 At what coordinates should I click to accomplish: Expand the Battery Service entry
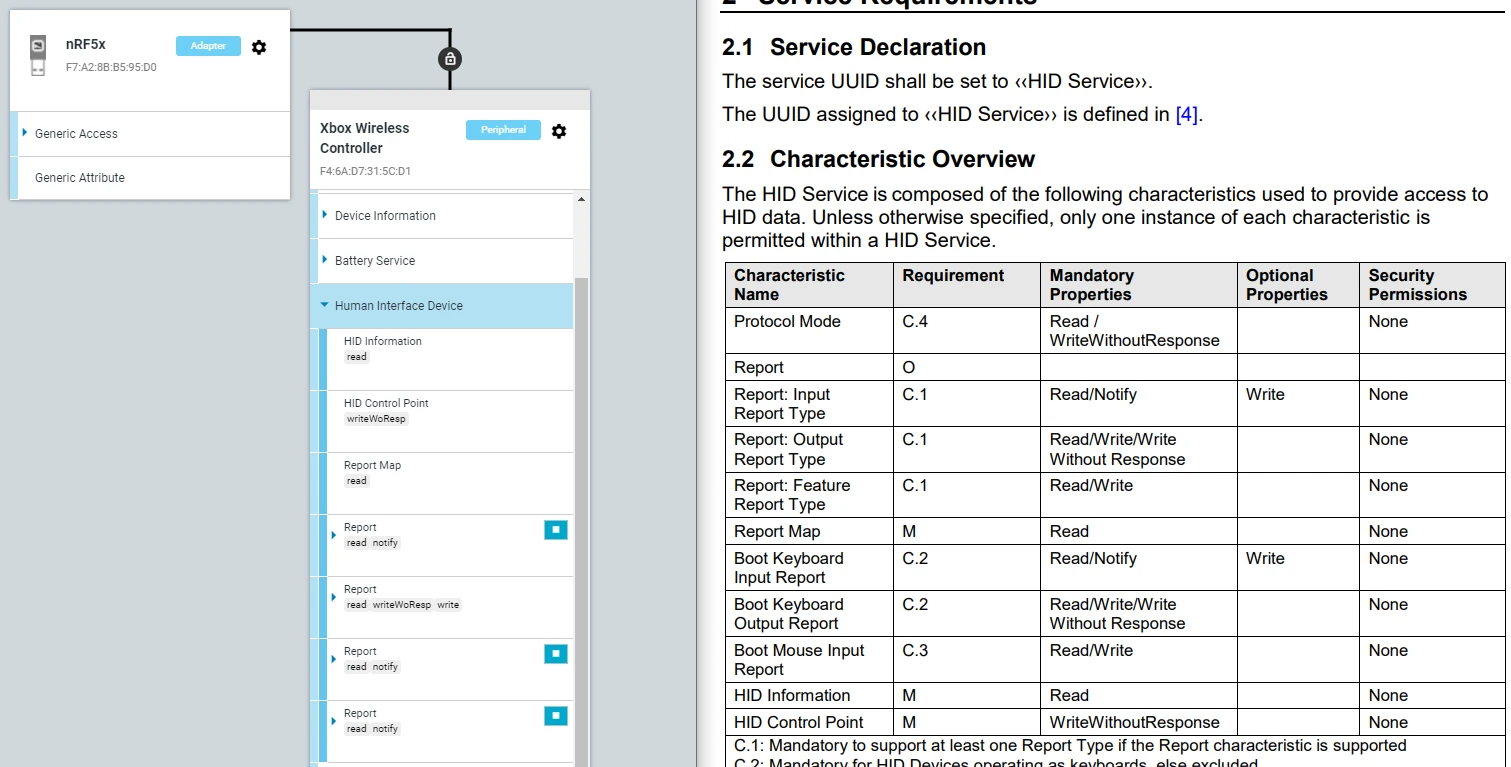point(325,260)
